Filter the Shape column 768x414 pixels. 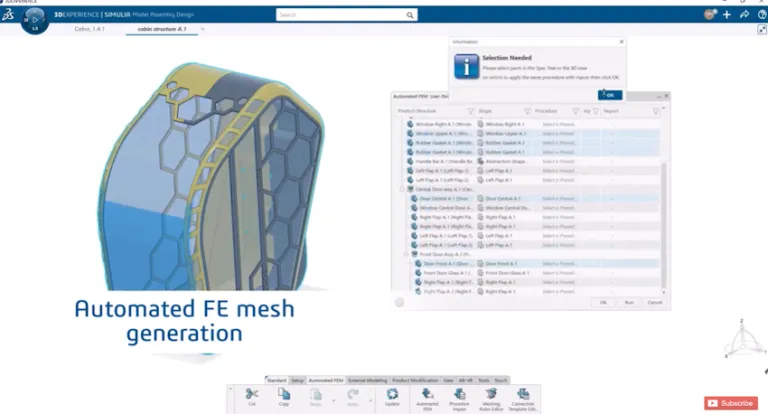coord(527,111)
